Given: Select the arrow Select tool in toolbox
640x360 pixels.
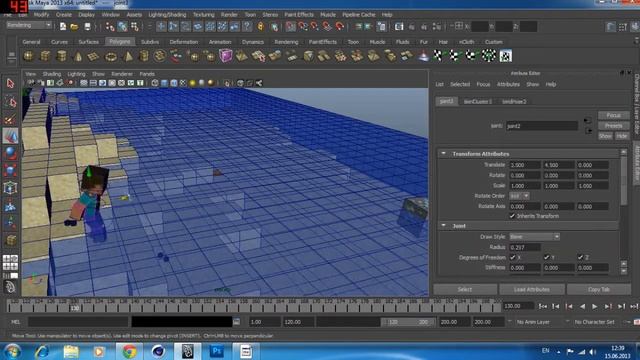Looking at the screenshot, I should 10,84.
